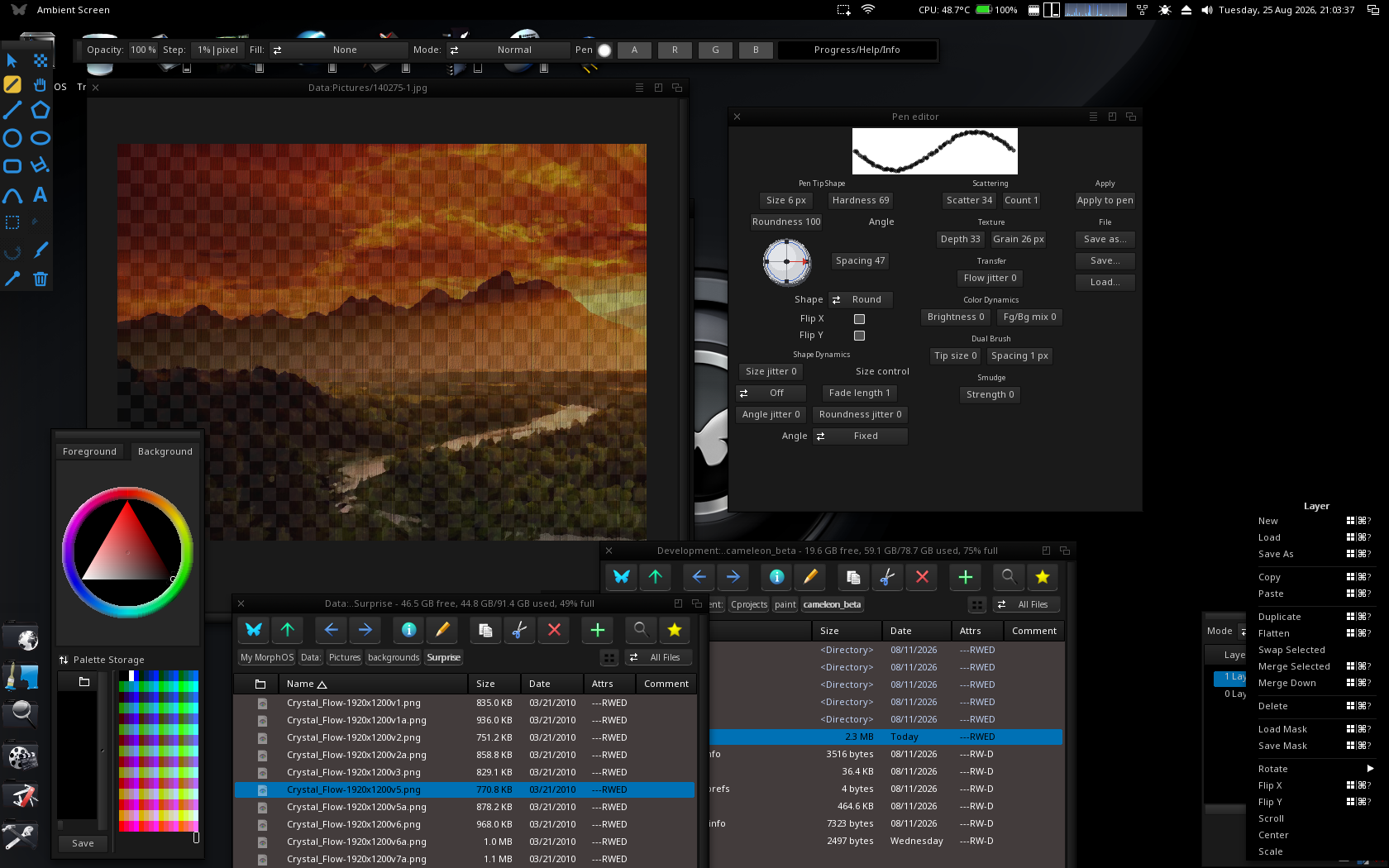Choose Flatten from the Layer menu

1273,633
